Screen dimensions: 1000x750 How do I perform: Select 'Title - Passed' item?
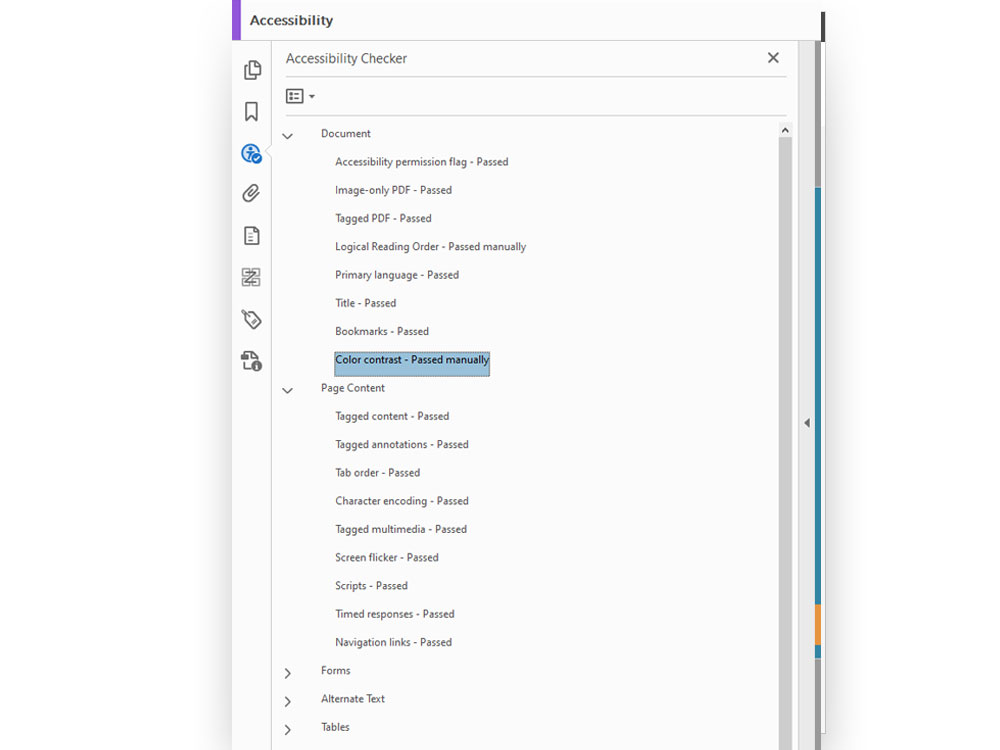365,303
